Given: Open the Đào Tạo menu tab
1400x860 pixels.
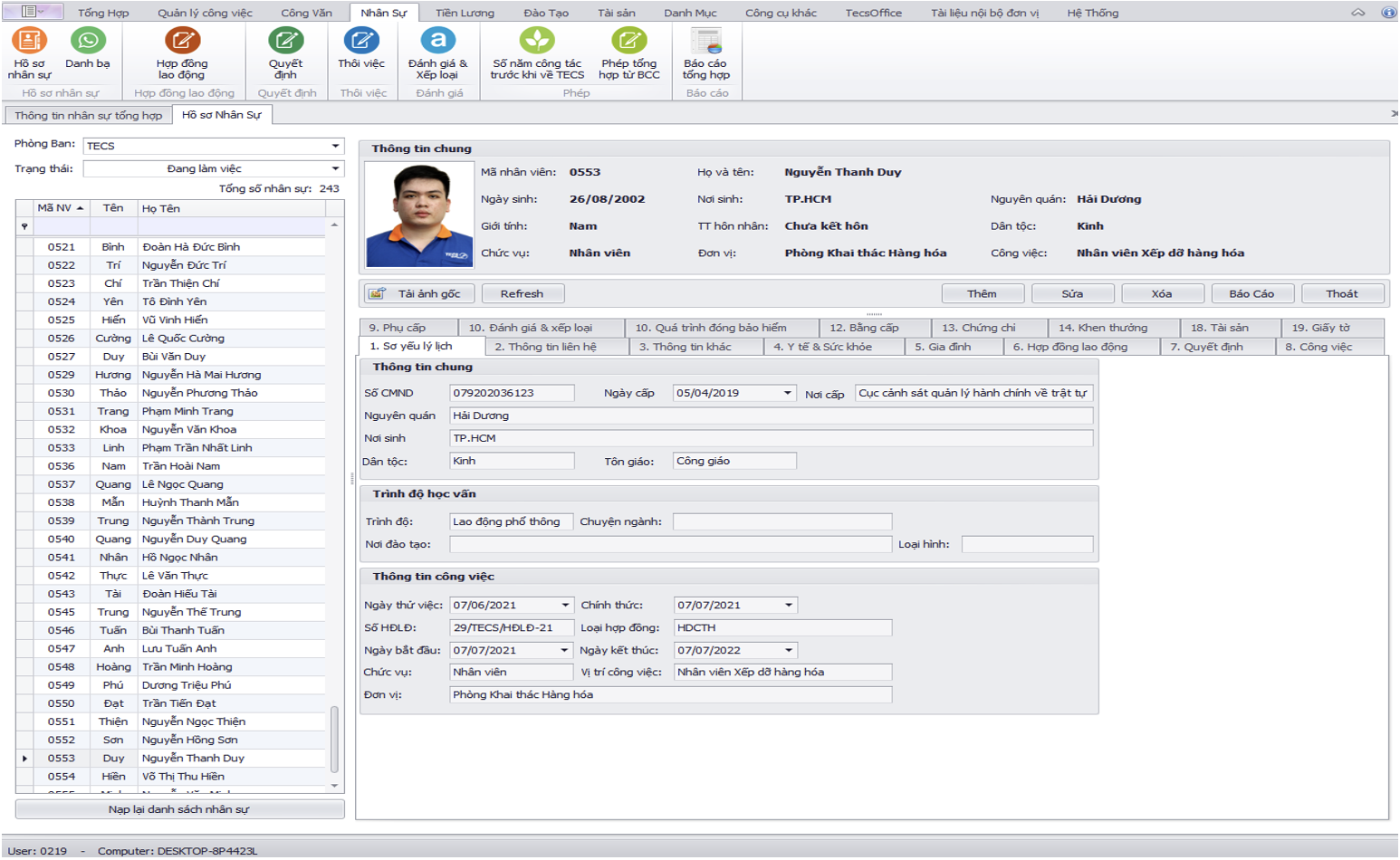Looking at the screenshot, I should [x=546, y=13].
